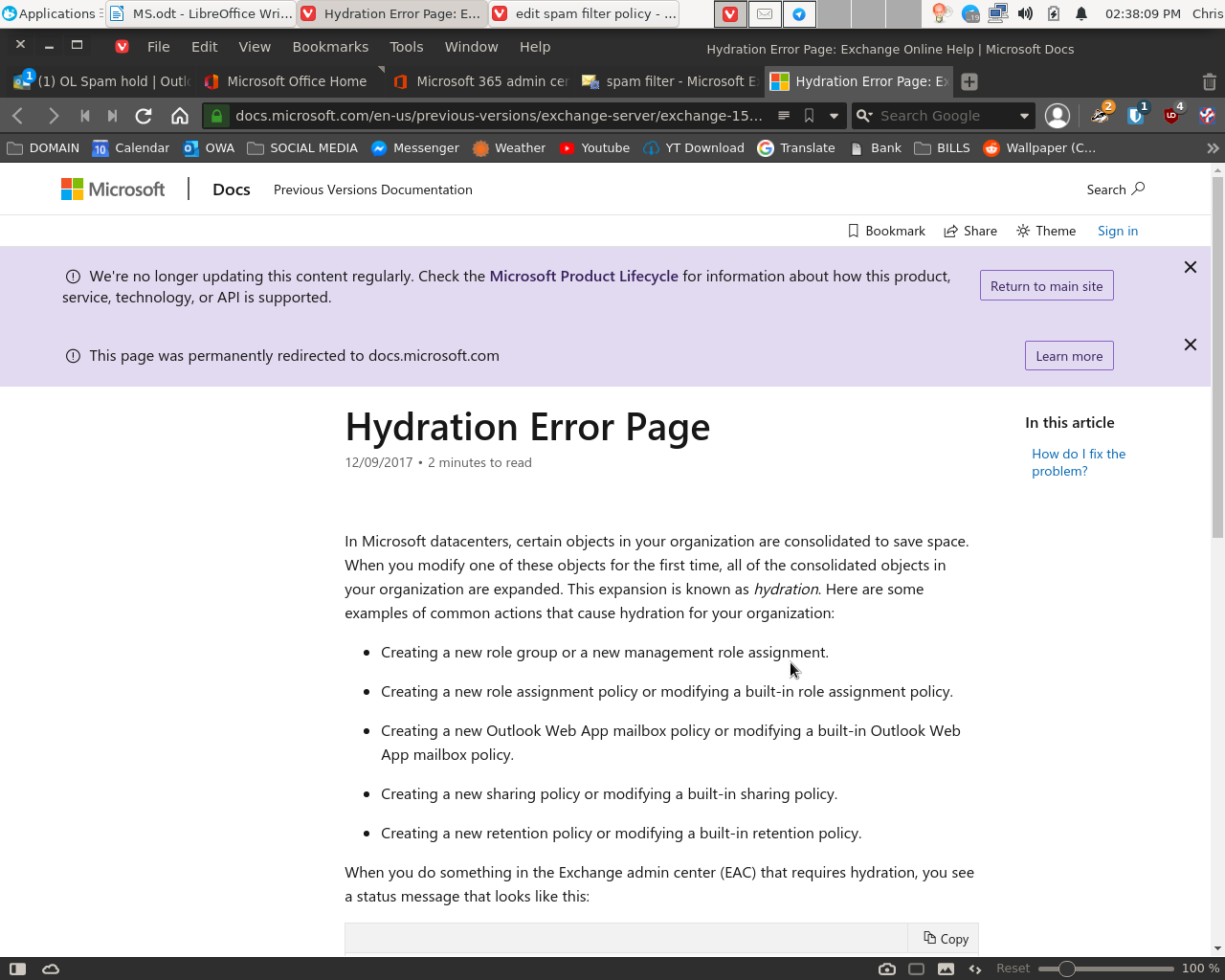
Task: Open the YT Download bookmark
Action: [694, 148]
